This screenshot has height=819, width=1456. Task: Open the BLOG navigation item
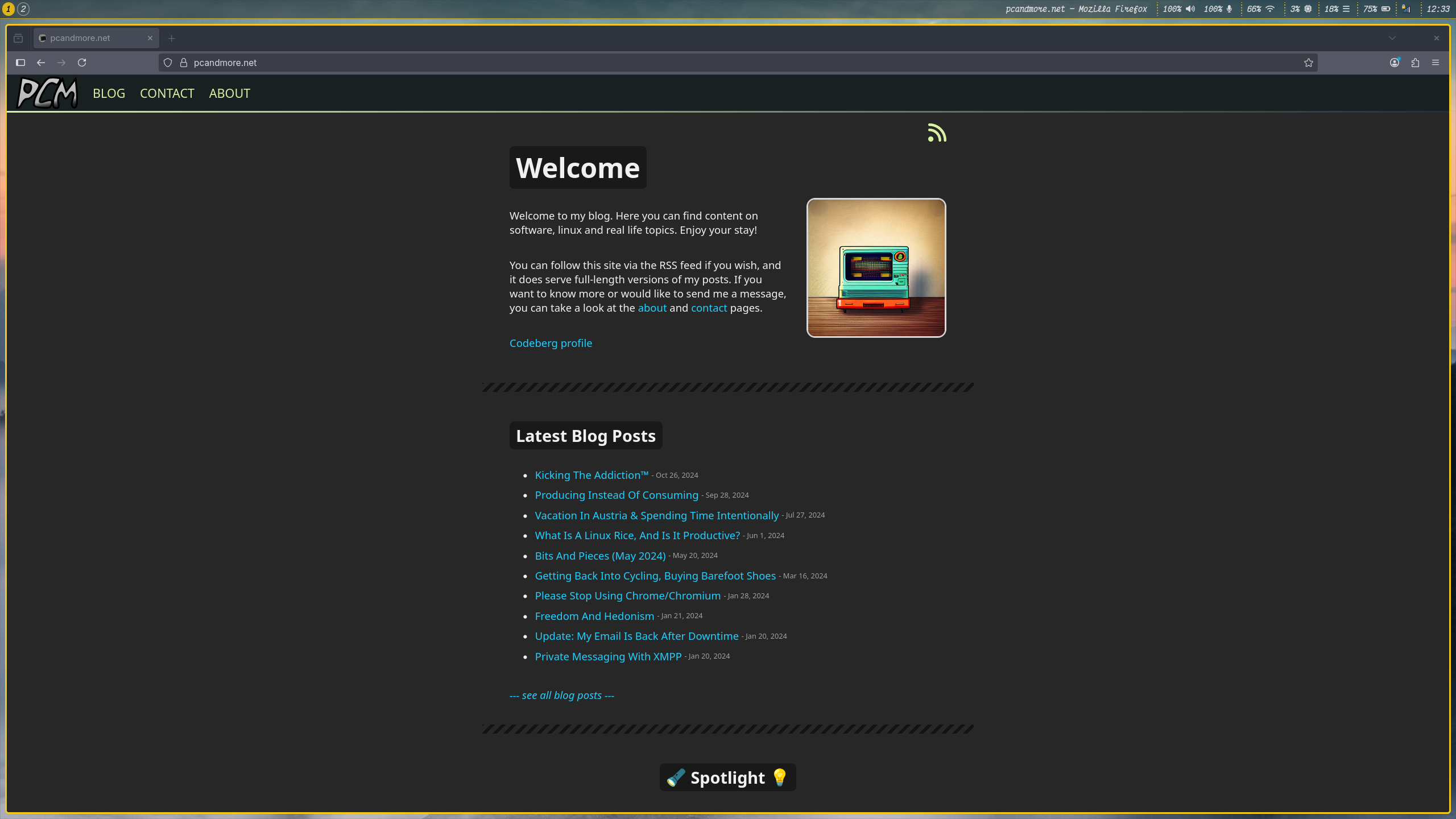point(109,93)
